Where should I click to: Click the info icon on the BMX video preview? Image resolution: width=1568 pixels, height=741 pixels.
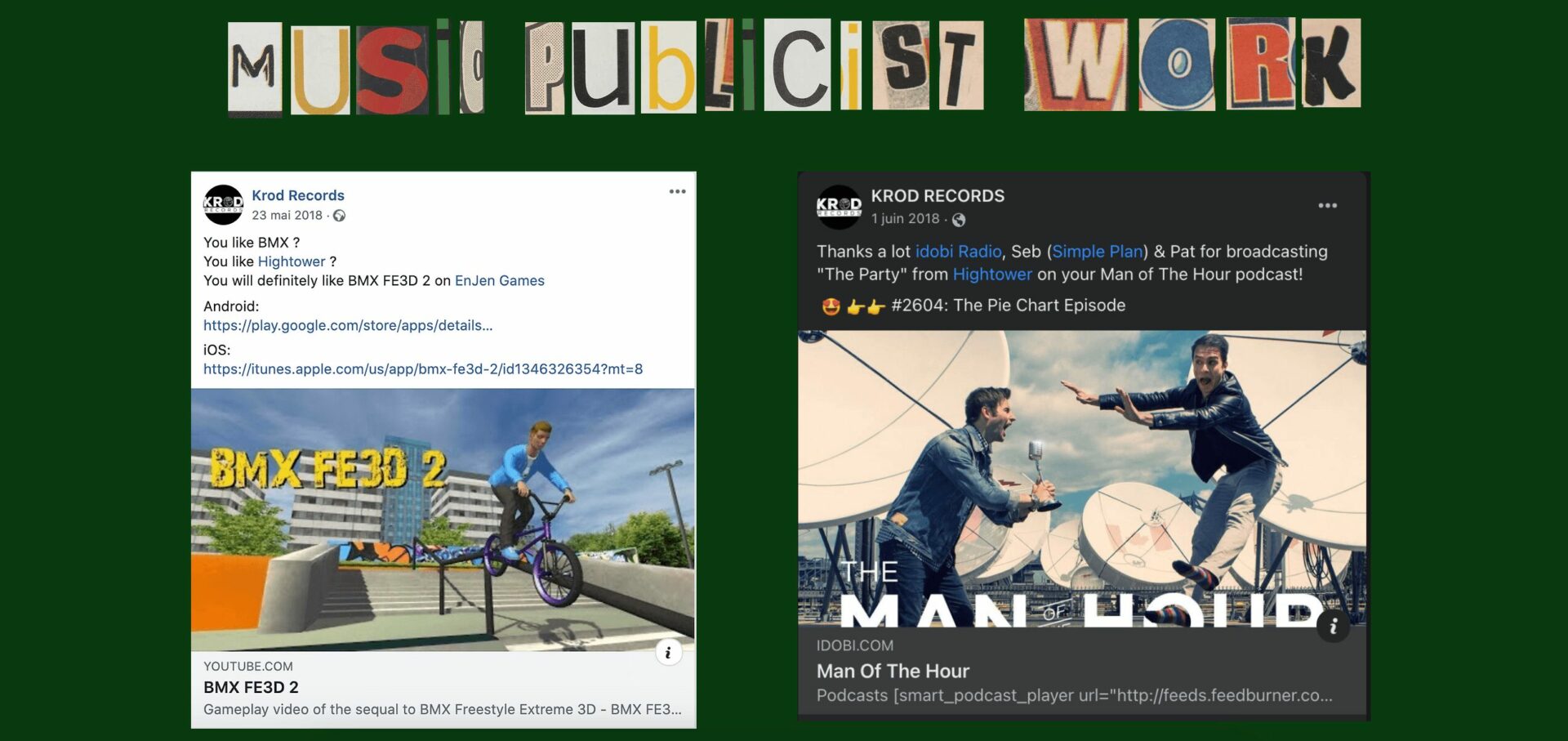click(x=668, y=652)
